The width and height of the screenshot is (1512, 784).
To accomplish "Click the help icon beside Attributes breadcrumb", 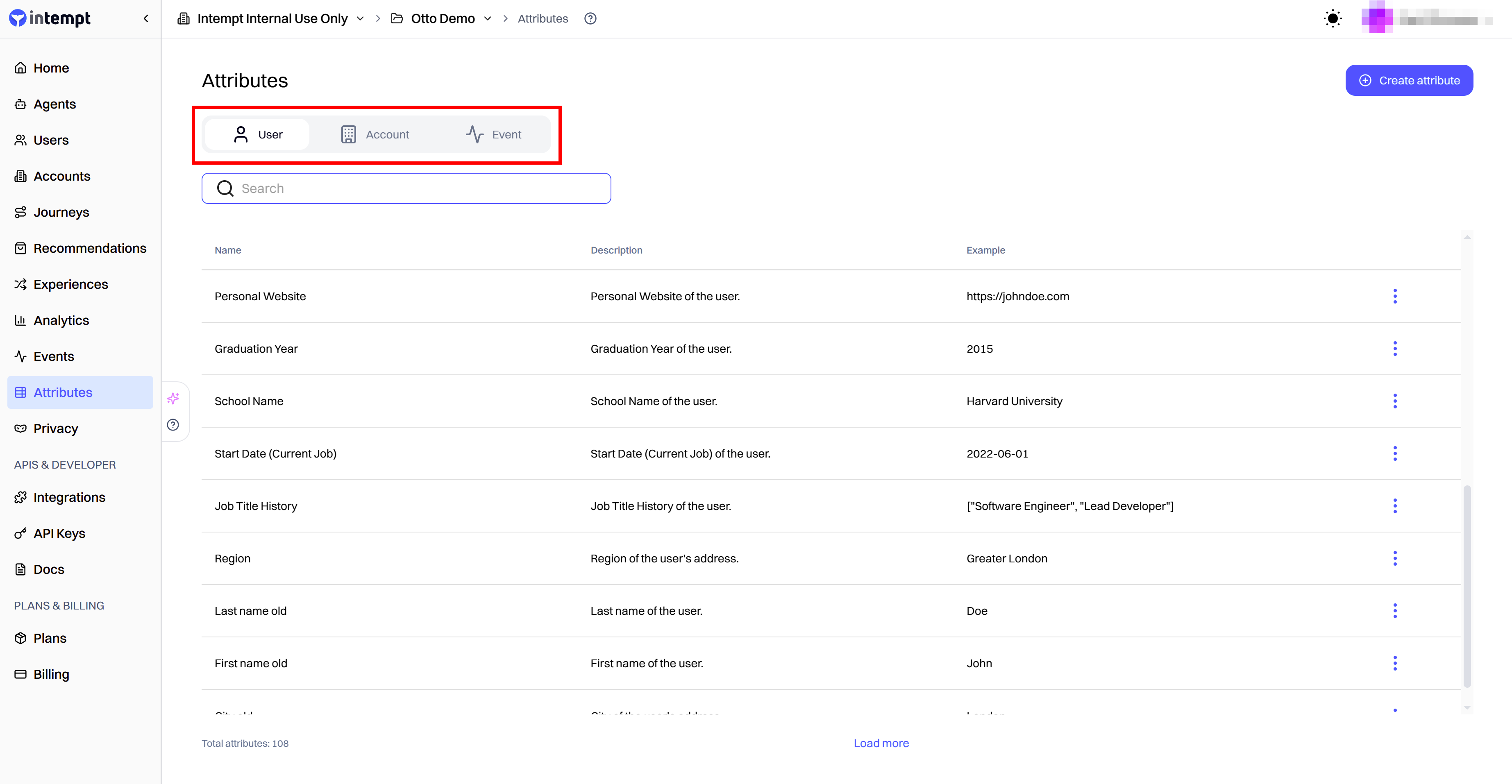I will (x=590, y=19).
